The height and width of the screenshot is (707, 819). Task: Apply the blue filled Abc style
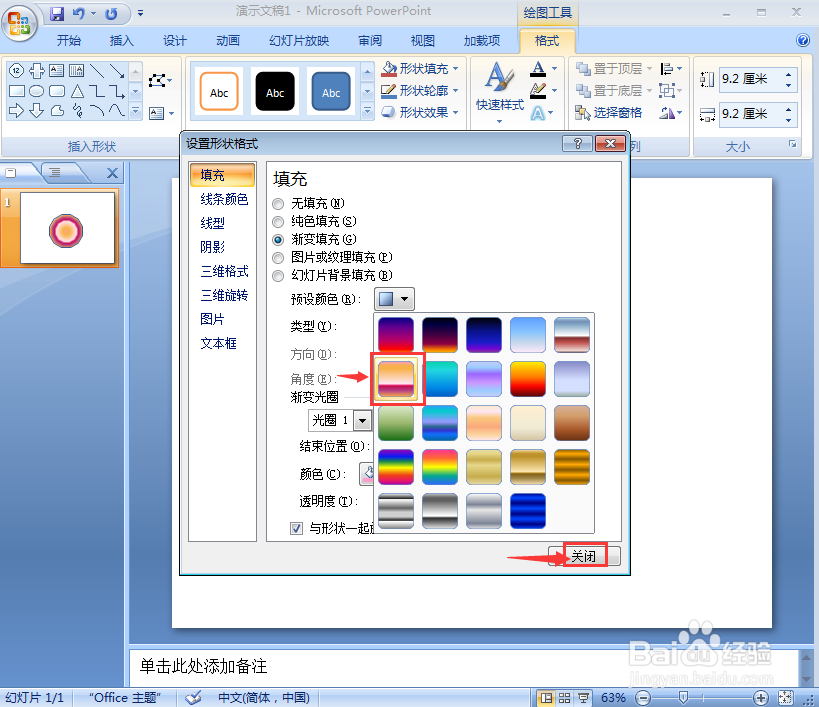331,92
